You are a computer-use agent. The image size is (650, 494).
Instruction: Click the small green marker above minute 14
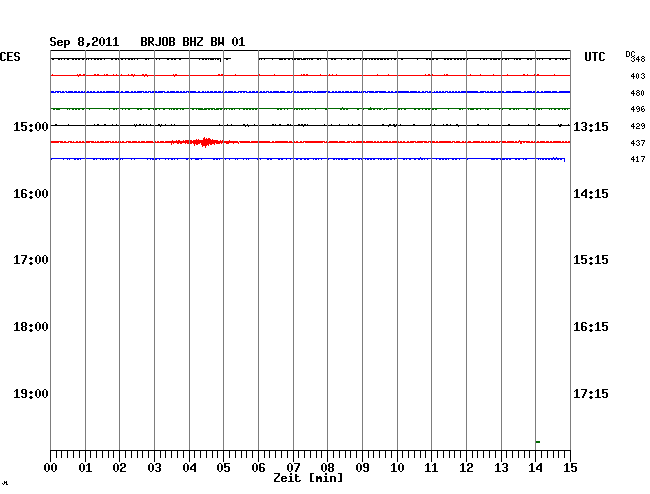pyautogui.click(x=538, y=442)
